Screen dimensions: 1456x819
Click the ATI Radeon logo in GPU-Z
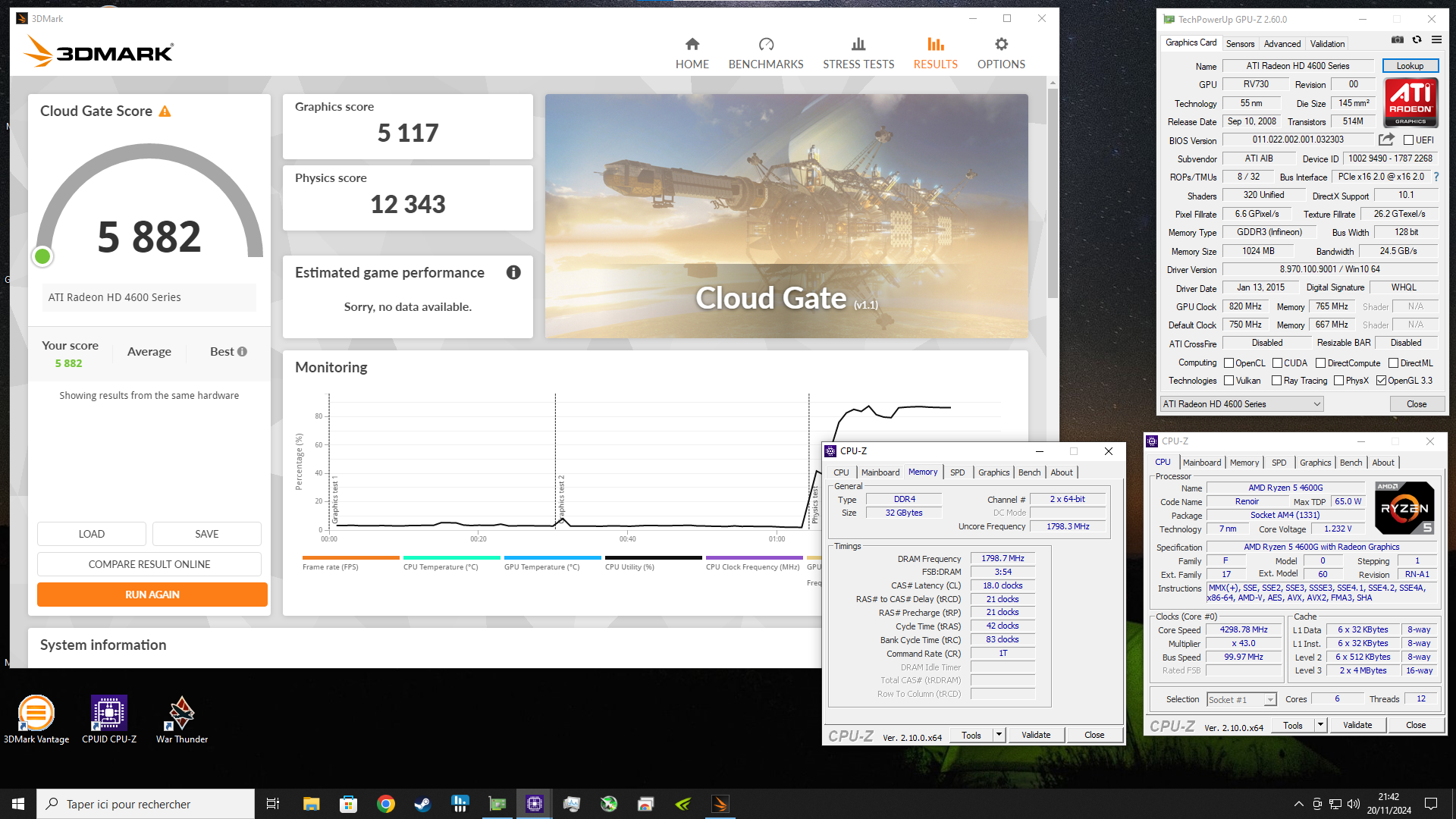(1410, 102)
